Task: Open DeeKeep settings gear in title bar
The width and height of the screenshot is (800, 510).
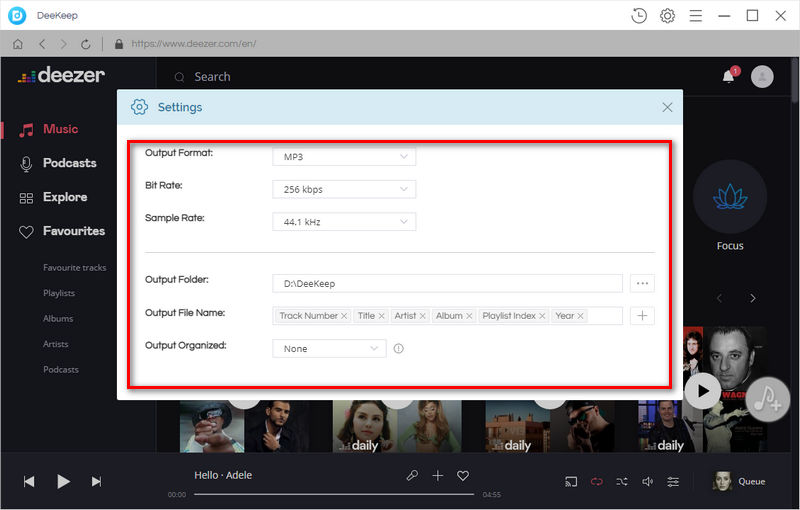Action: [667, 16]
